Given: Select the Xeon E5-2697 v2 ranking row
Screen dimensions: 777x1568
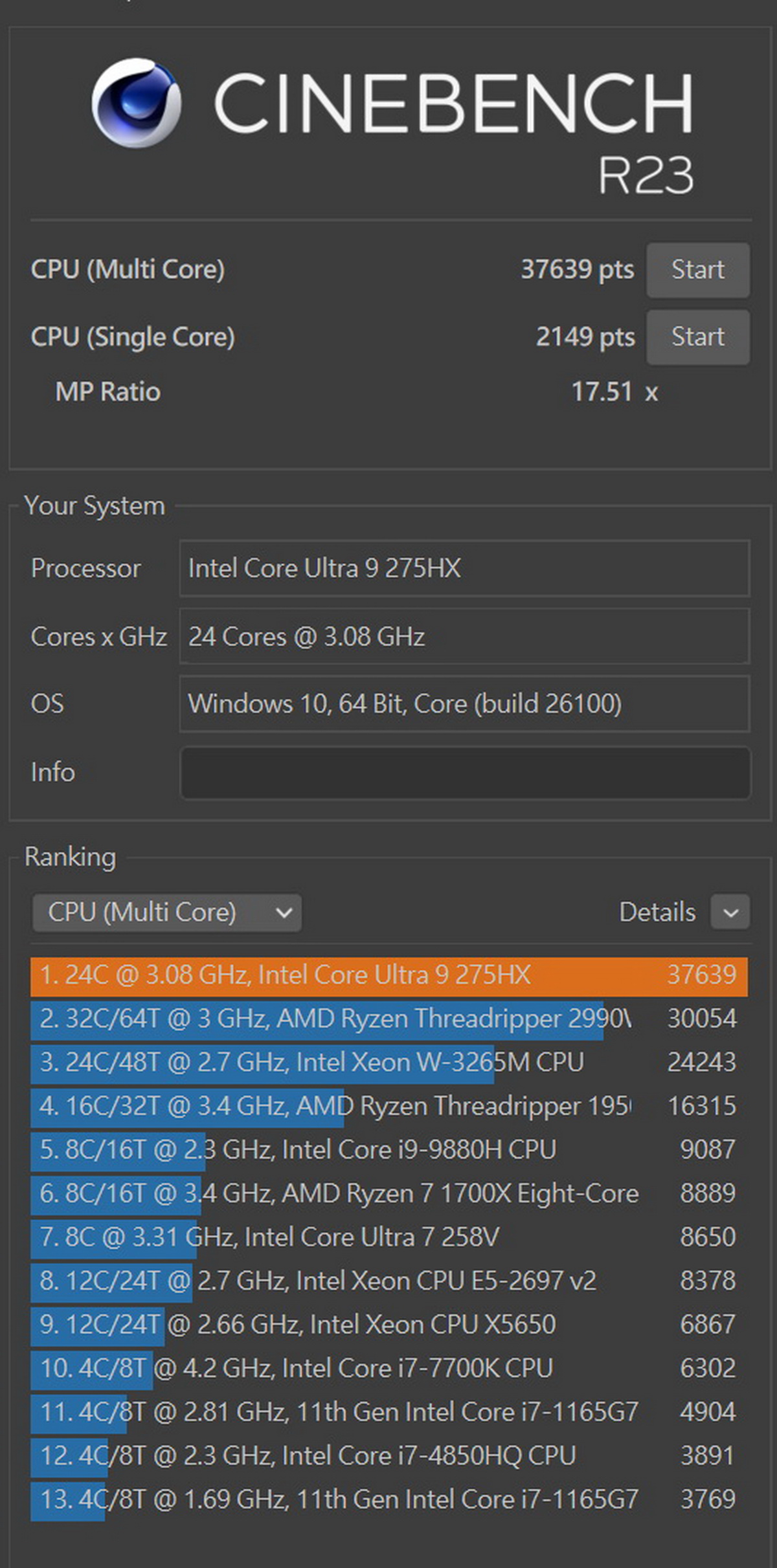Looking at the screenshot, I should click(388, 1281).
